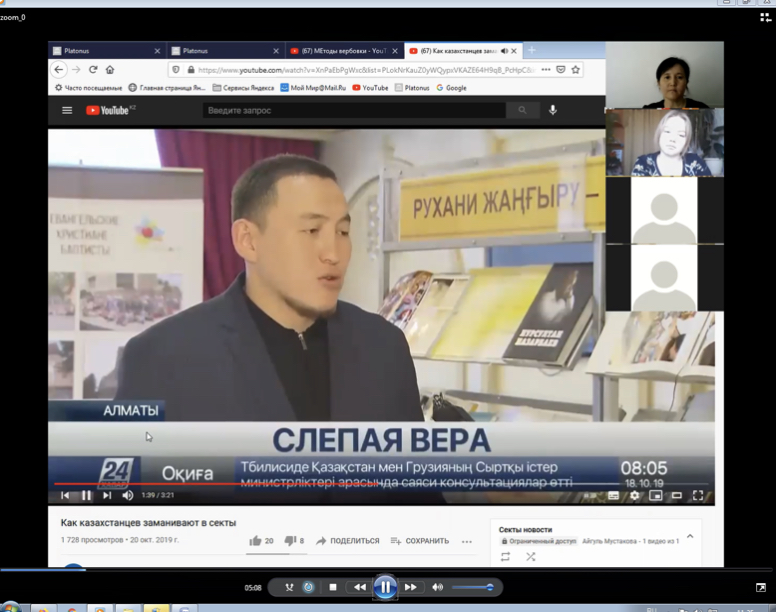The image size is (776, 612).
Task: Toggle playlist loop button
Action: click(505, 557)
